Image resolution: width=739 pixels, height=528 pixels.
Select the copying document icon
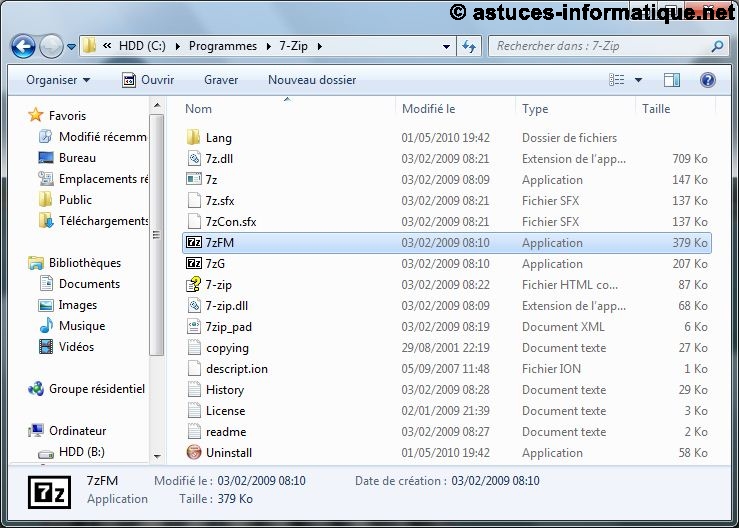194,347
